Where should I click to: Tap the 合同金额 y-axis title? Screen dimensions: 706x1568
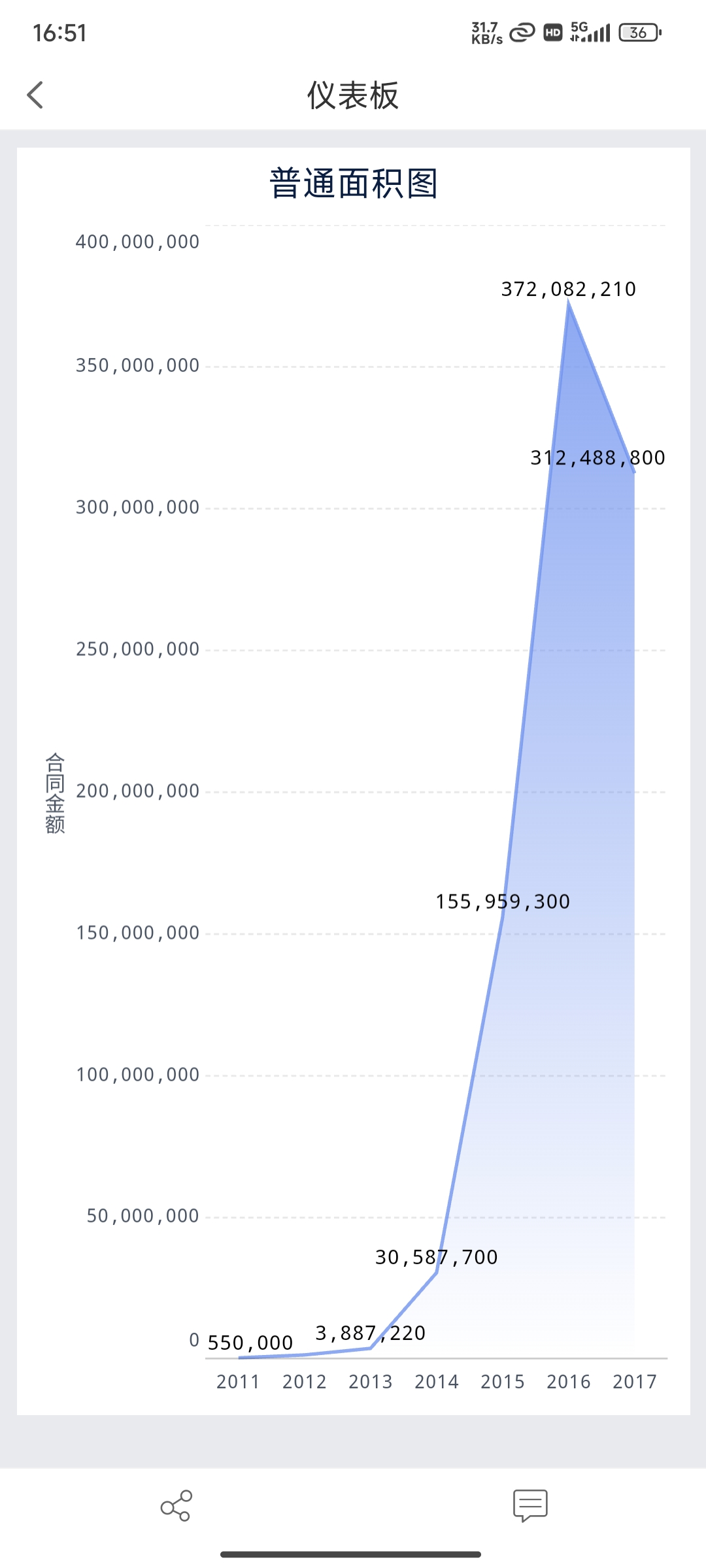(x=55, y=793)
